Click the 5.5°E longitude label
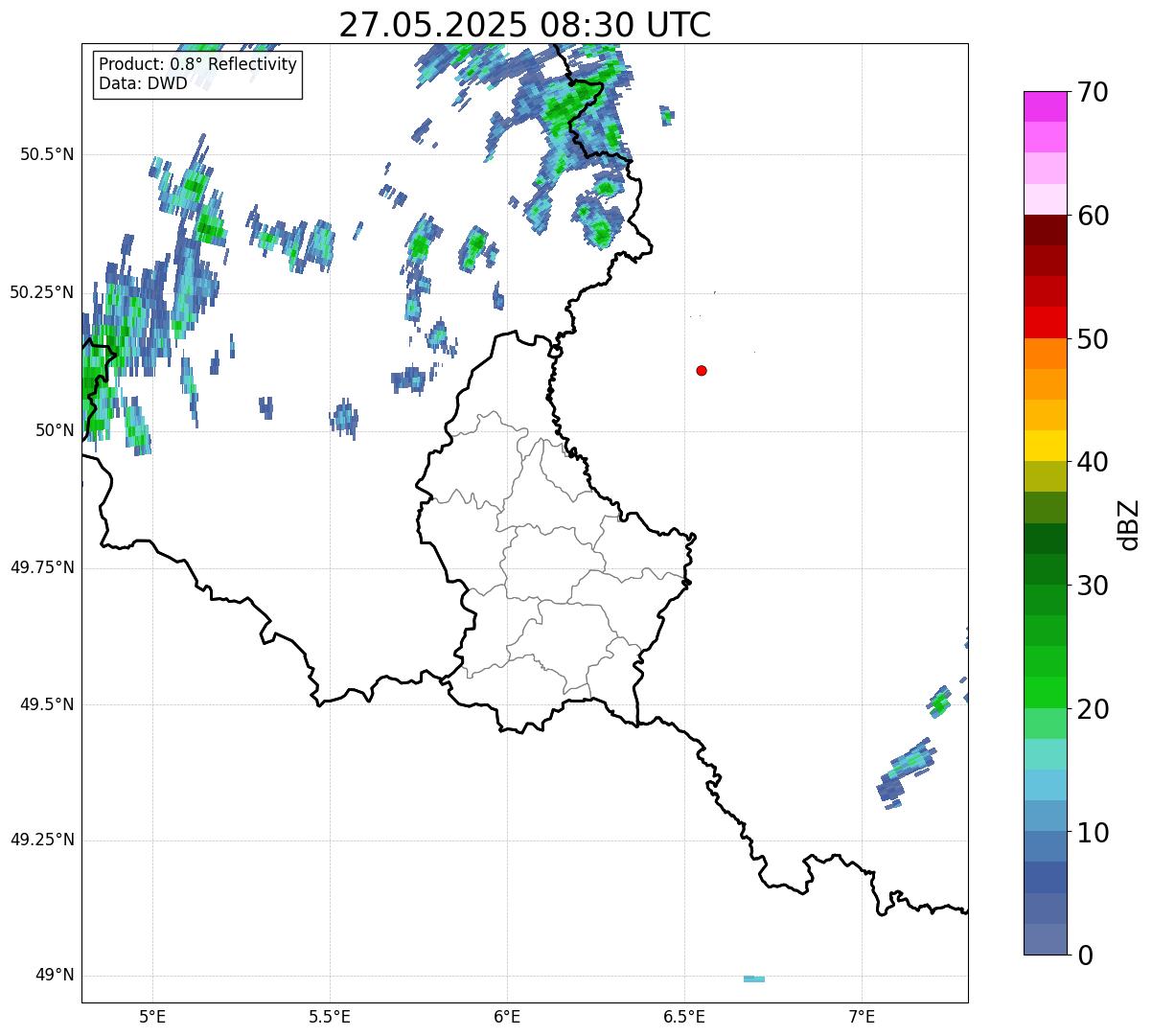 (330, 1016)
